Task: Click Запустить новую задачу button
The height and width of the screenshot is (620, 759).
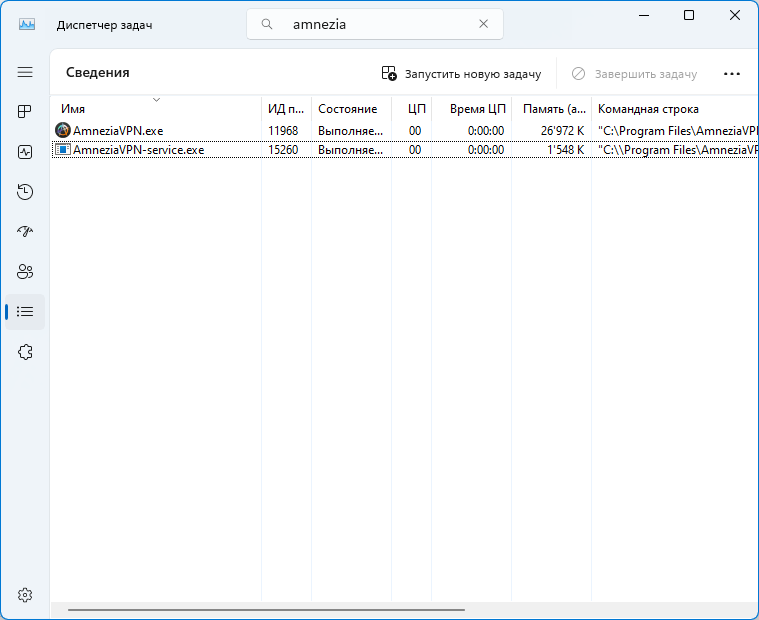Action: click(x=461, y=74)
